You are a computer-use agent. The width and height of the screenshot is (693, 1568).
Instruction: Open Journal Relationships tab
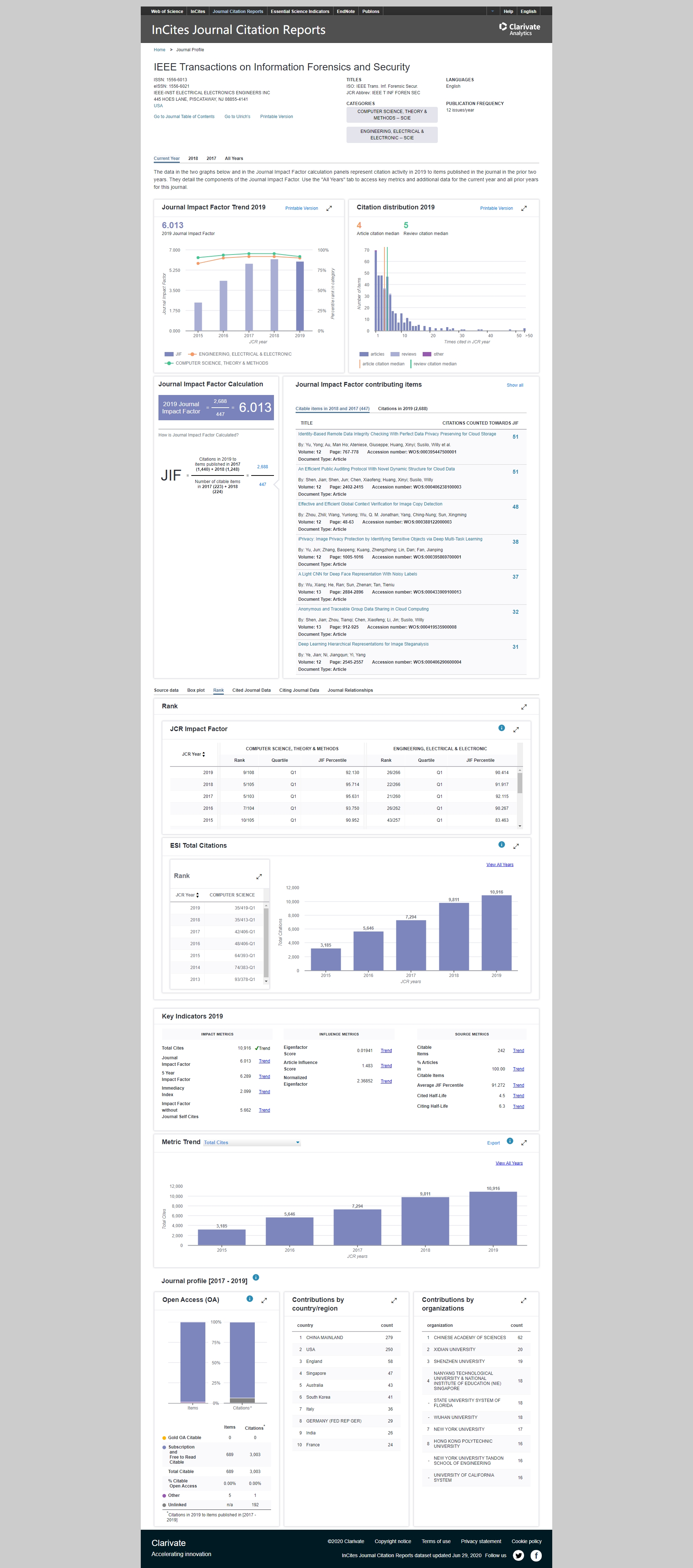click(x=350, y=690)
